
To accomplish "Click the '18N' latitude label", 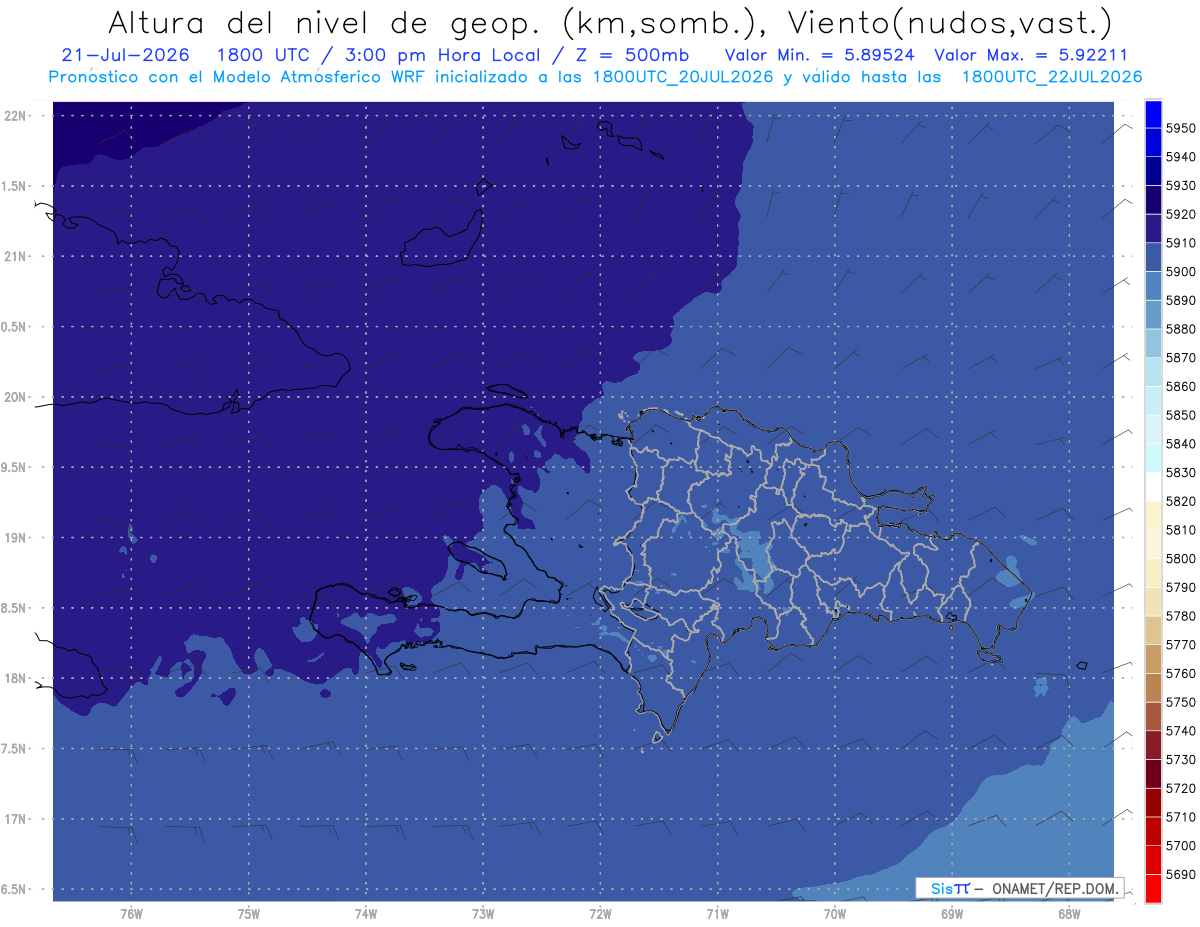I will 17,679.
